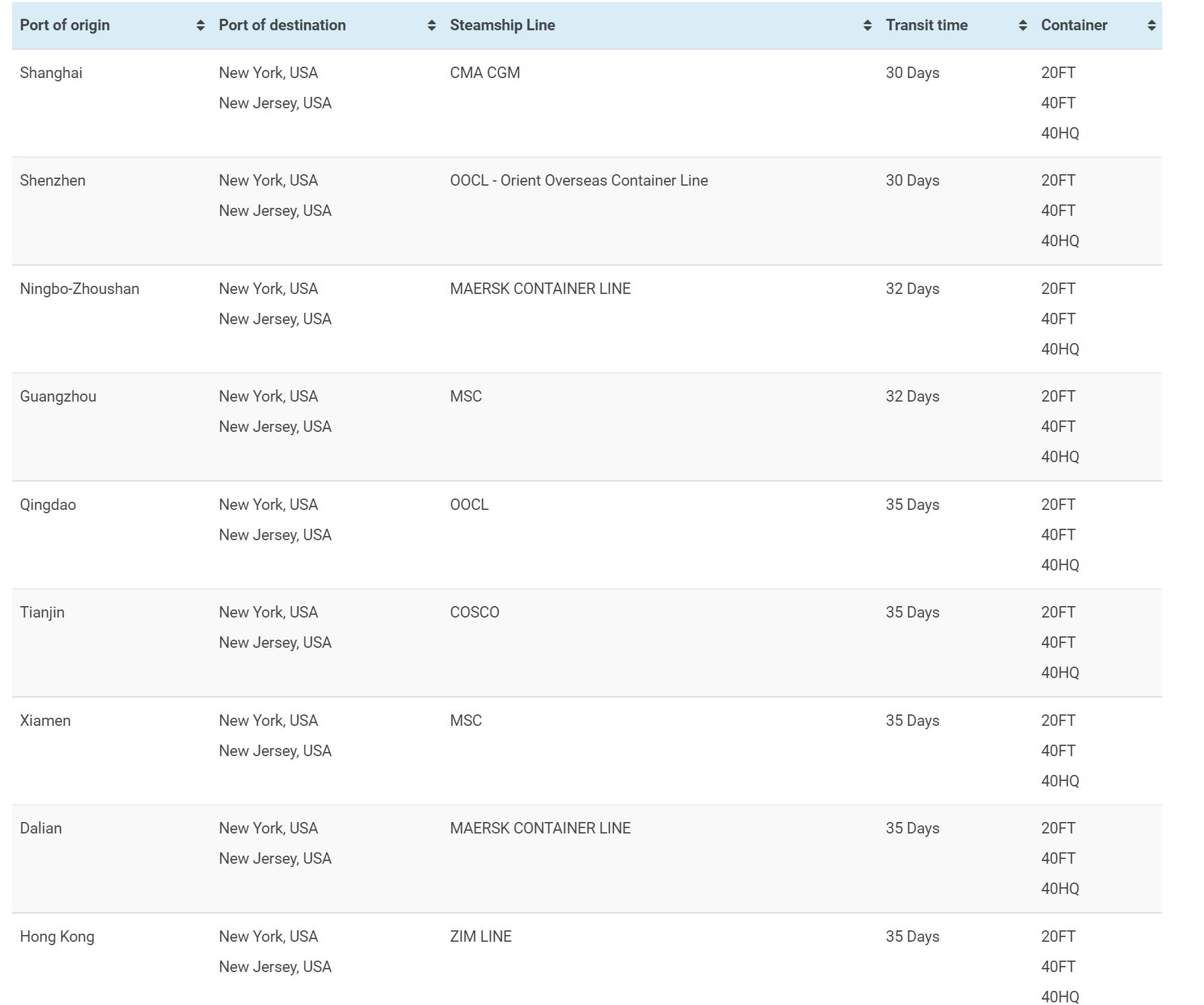Viewport: 1204px width, 1005px height.
Task: Select the 'Steamship Line' column header text
Action: pos(502,26)
